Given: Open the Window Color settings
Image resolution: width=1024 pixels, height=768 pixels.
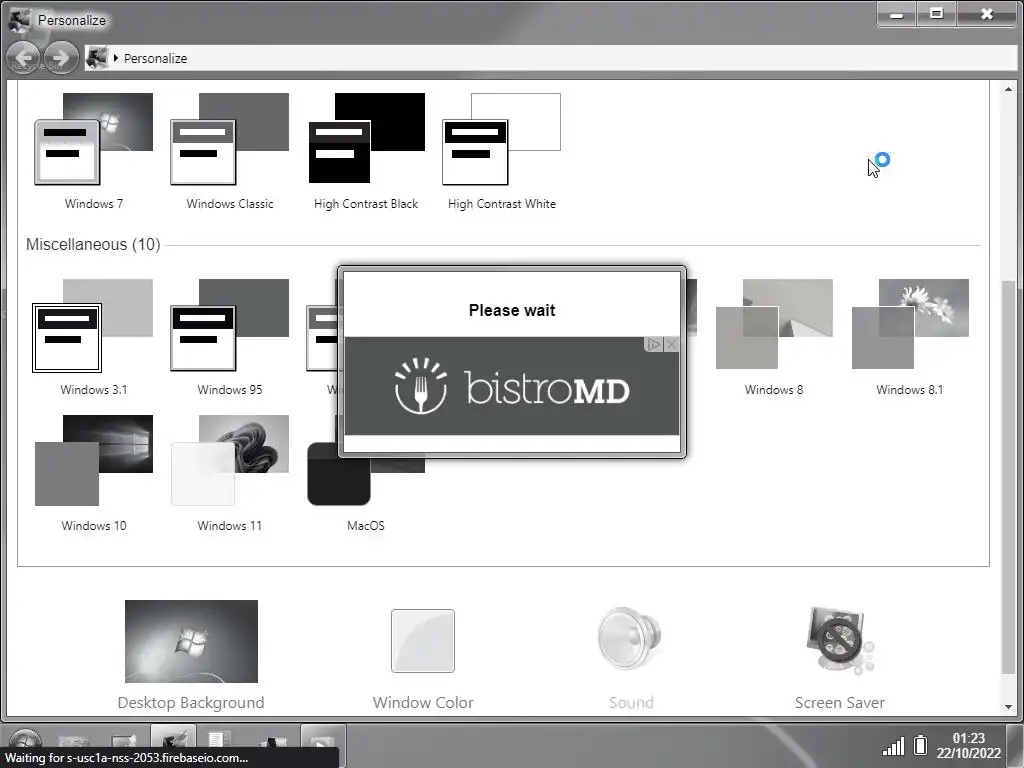Looking at the screenshot, I should click(423, 658).
